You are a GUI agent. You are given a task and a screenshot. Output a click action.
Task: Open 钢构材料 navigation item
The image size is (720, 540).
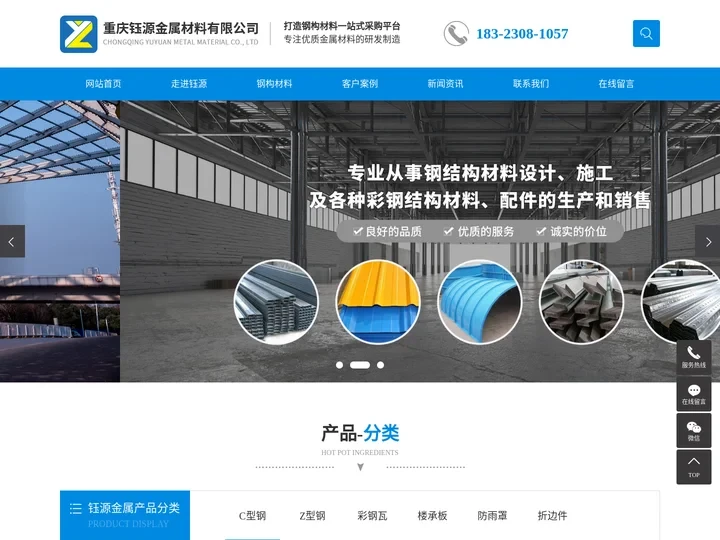[x=274, y=84]
